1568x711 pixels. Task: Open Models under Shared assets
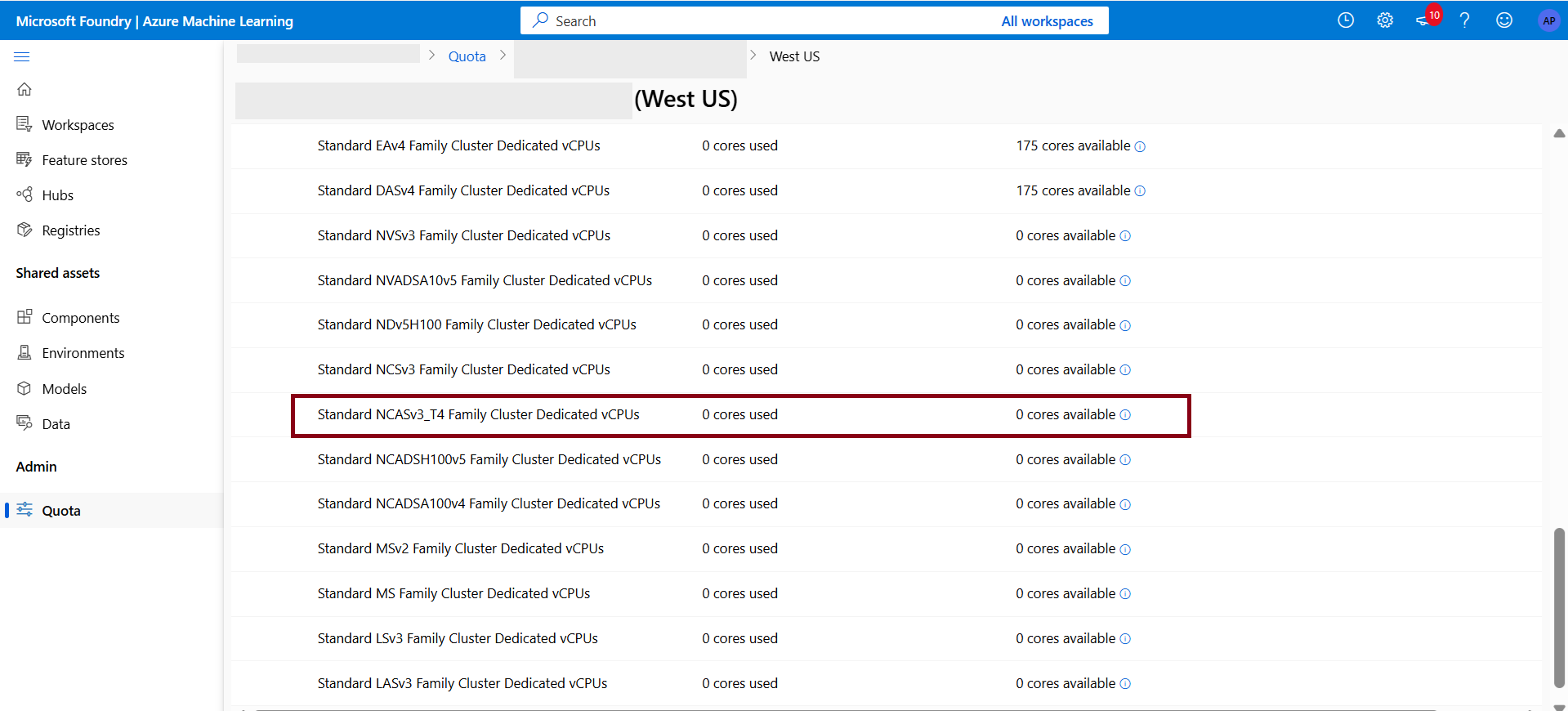(64, 389)
